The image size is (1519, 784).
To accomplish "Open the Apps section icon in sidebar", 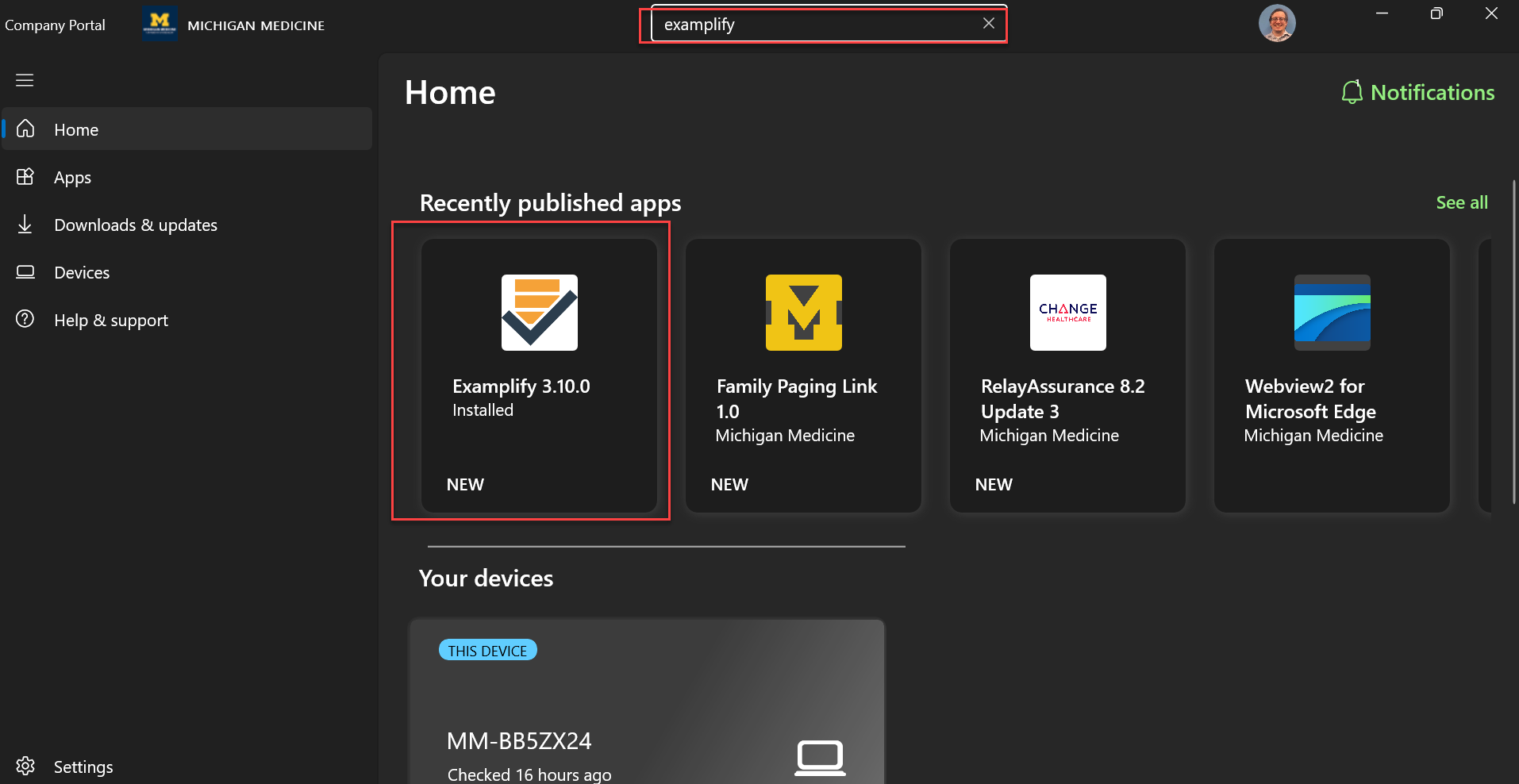I will [x=25, y=177].
